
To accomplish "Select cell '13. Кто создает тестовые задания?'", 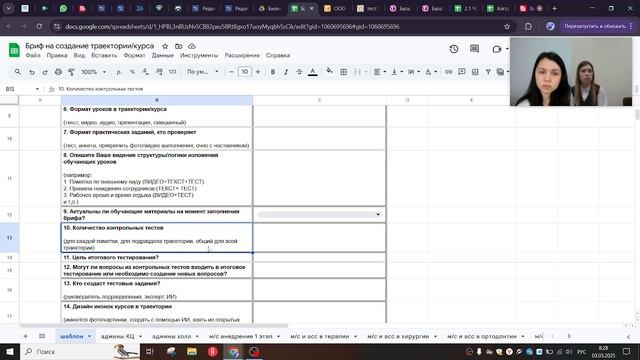I will [157, 290].
